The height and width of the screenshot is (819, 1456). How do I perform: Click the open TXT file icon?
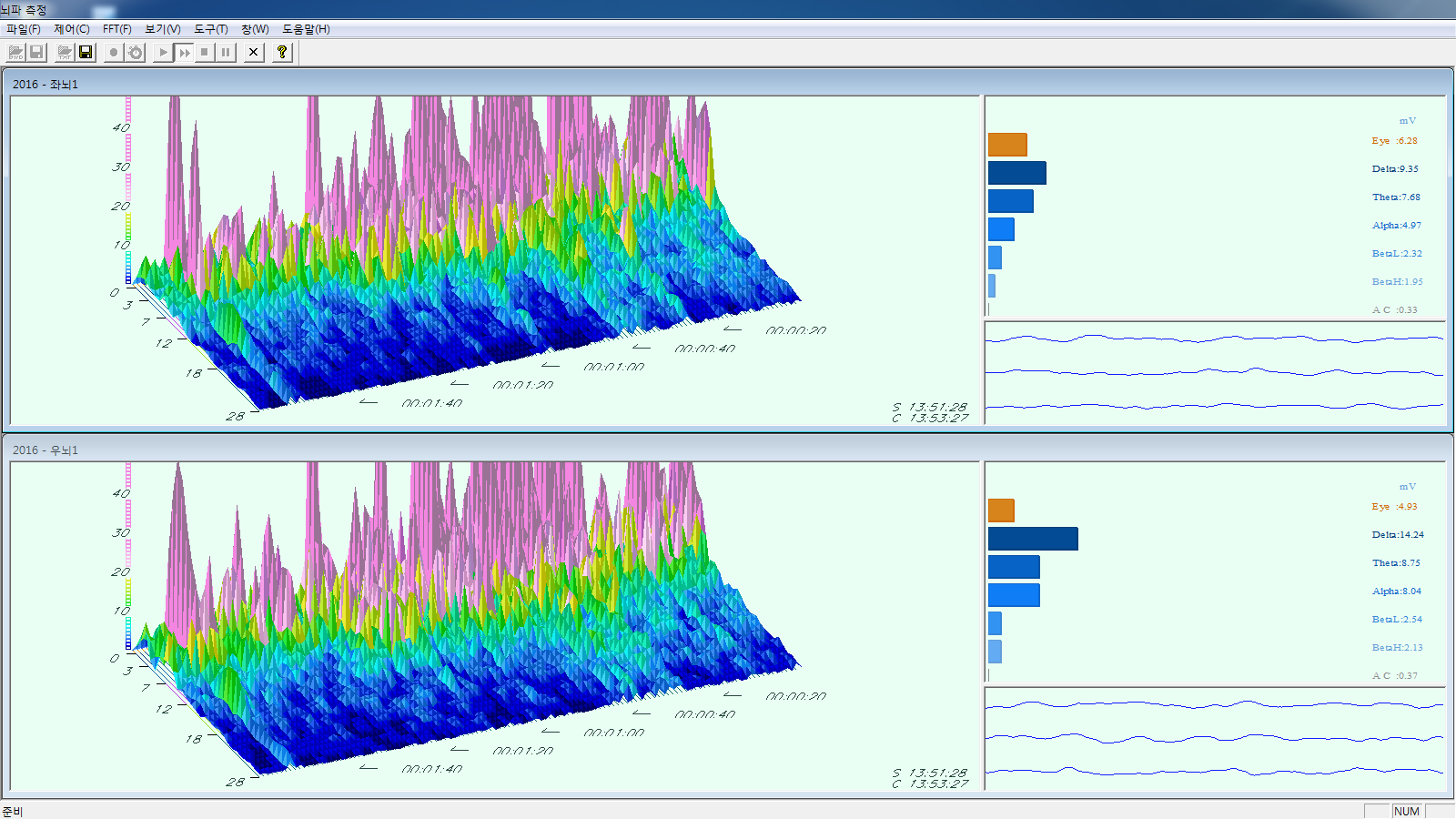(x=65, y=53)
